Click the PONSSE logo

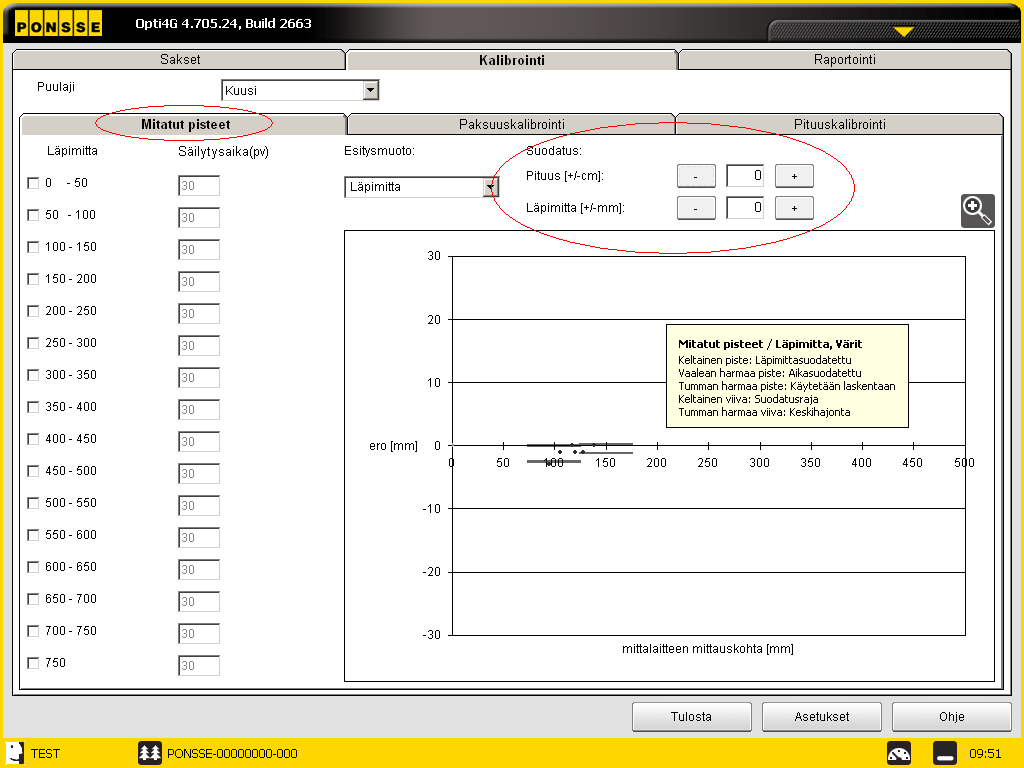pos(58,24)
